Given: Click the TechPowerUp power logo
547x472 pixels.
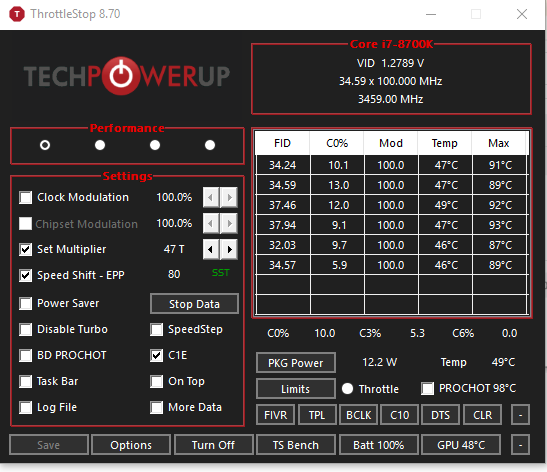Looking at the screenshot, I should (121, 76).
